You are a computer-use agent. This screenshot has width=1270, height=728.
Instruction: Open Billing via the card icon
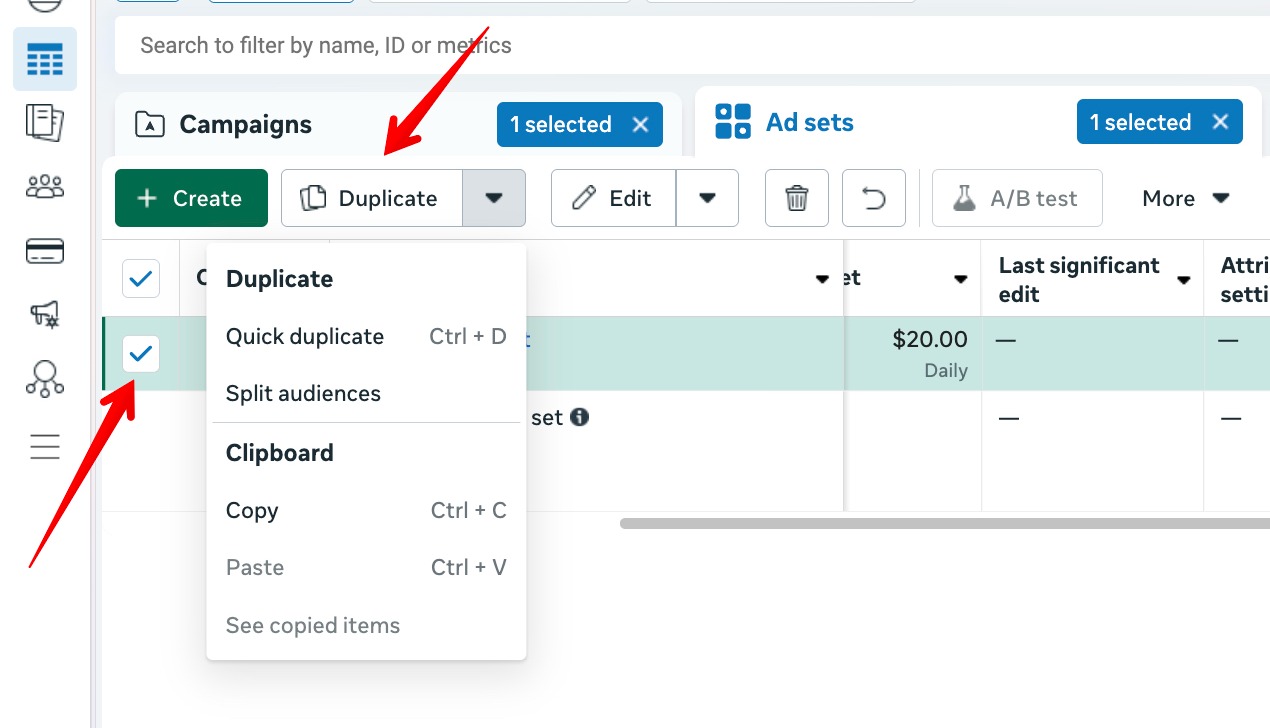tap(45, 251)
